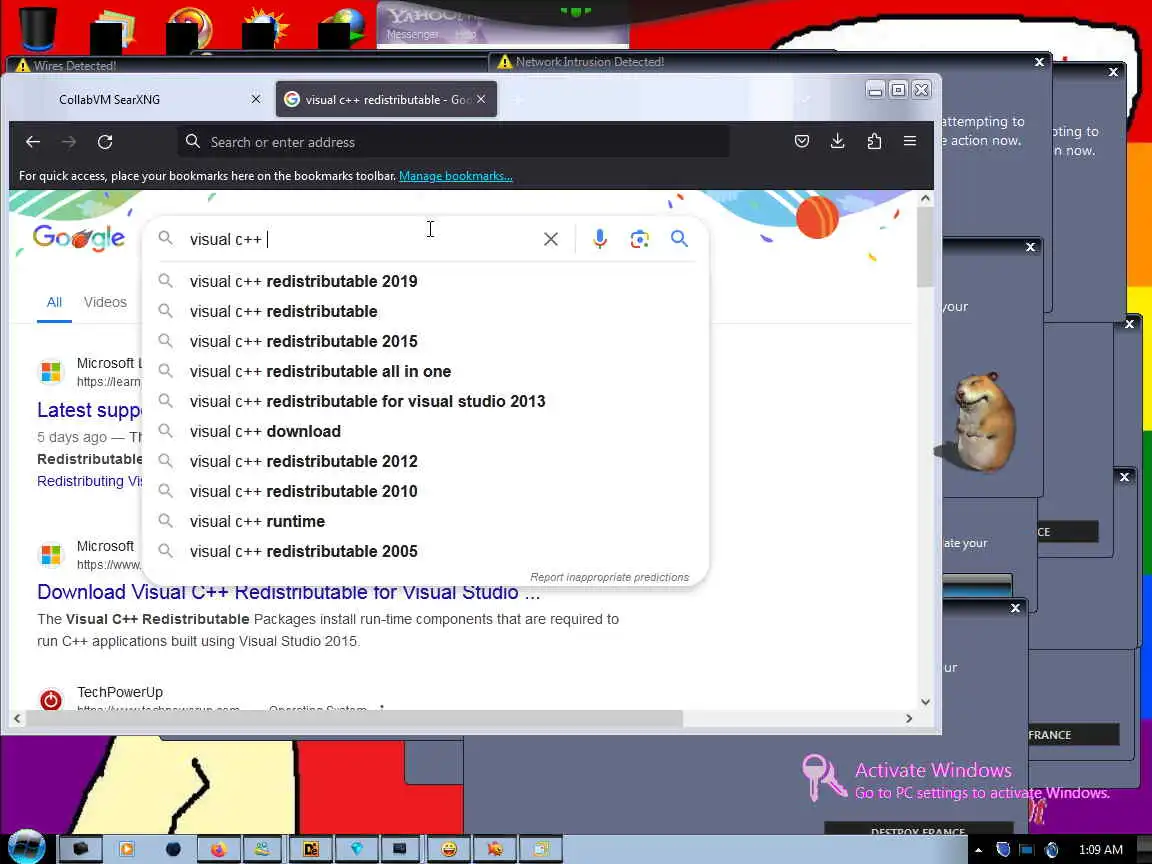Open the Redistributing Visual sublink
Screen dimensions: 1152x864
(90, 481)
